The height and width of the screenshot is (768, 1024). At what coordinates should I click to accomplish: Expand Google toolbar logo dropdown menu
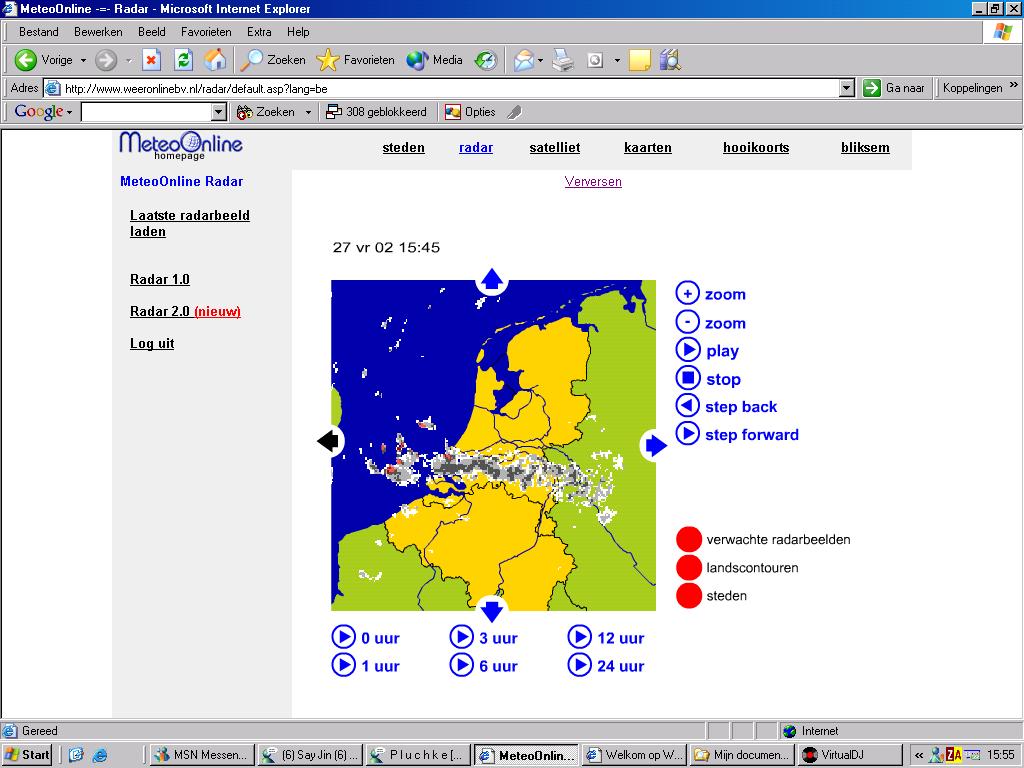(70, 112)
